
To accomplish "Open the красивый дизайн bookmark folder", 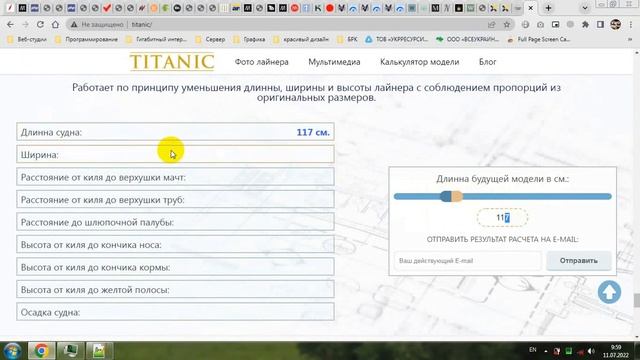I will tap(301, 40).
